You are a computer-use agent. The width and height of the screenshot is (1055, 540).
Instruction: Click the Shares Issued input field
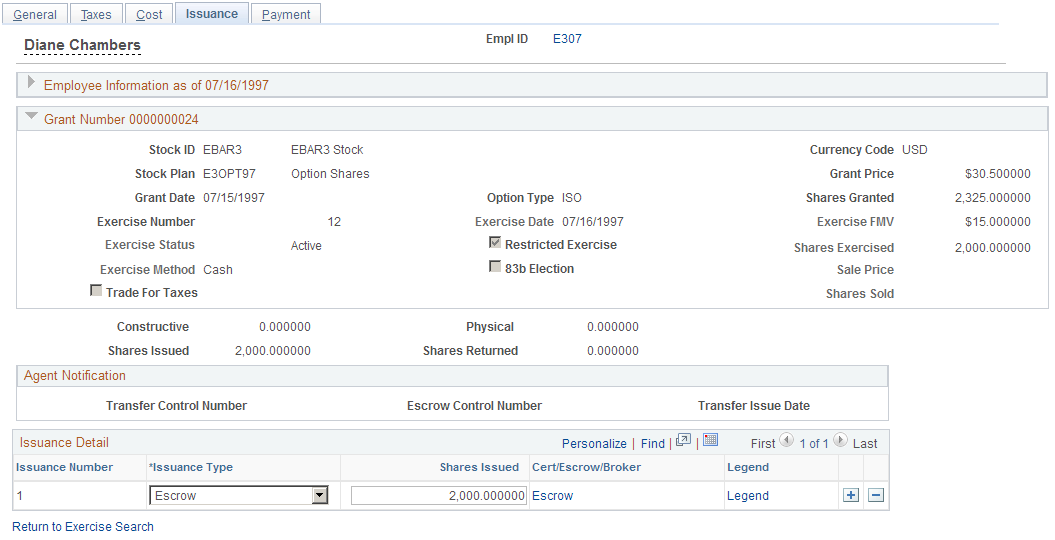pyautogui.click(x=439, y=496)
